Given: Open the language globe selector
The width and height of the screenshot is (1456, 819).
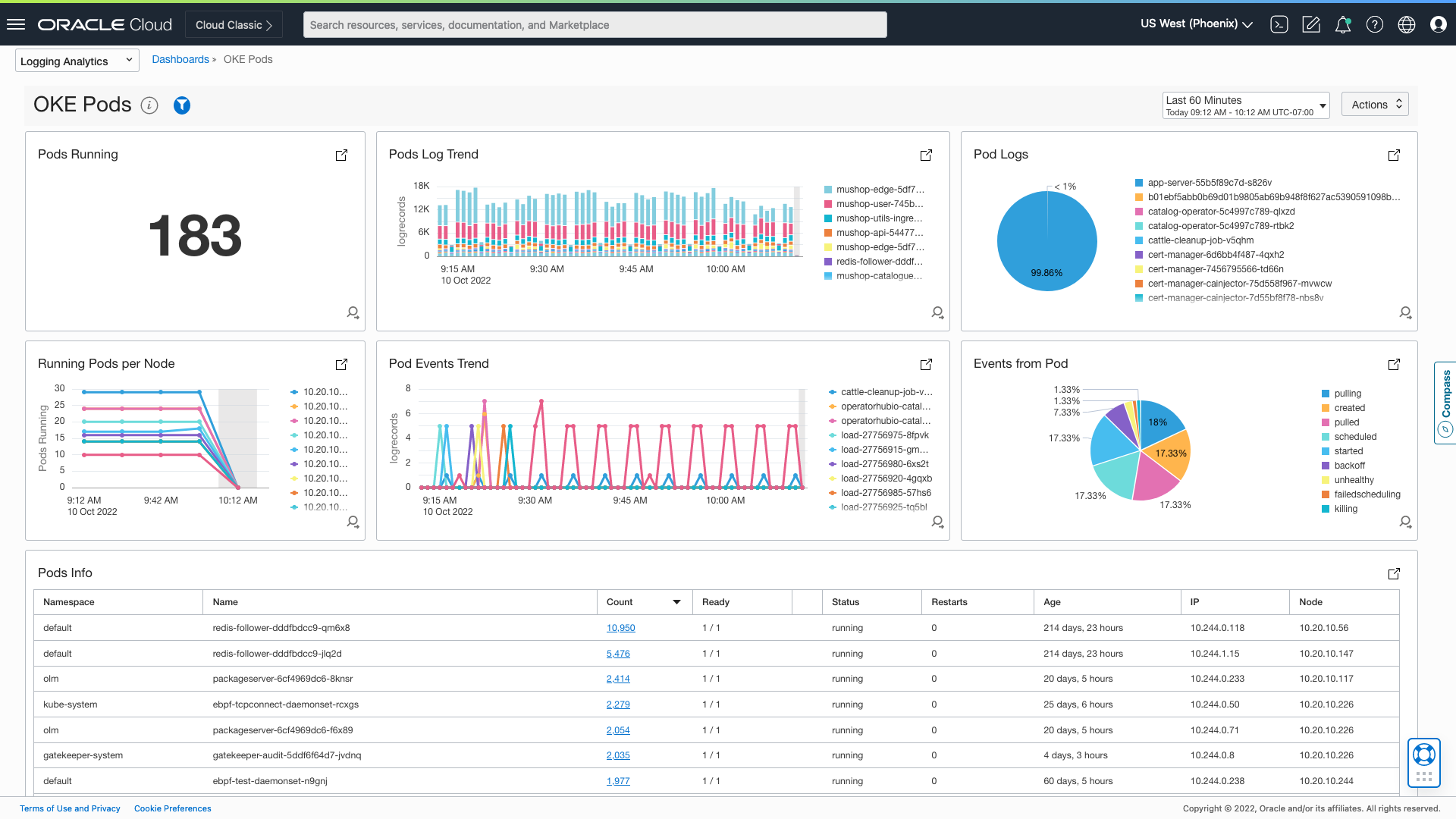Looking at the screenshot, I should [x=1407, y=24].
